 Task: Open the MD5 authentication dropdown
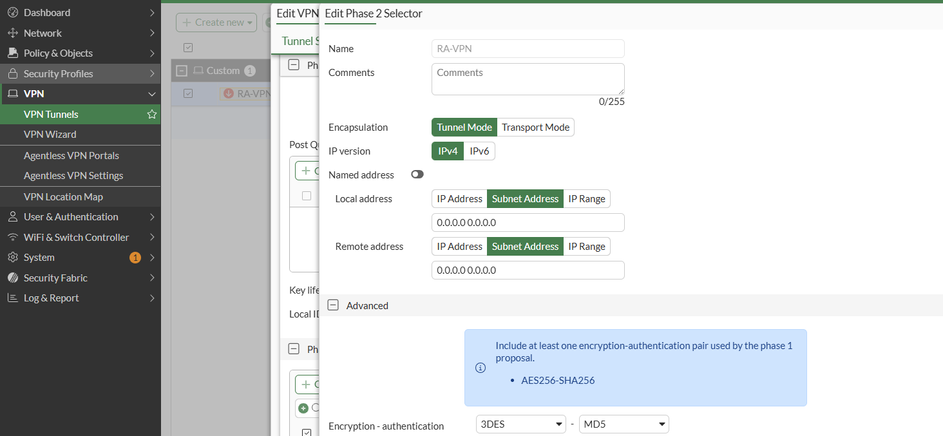(x=624, y=425)
